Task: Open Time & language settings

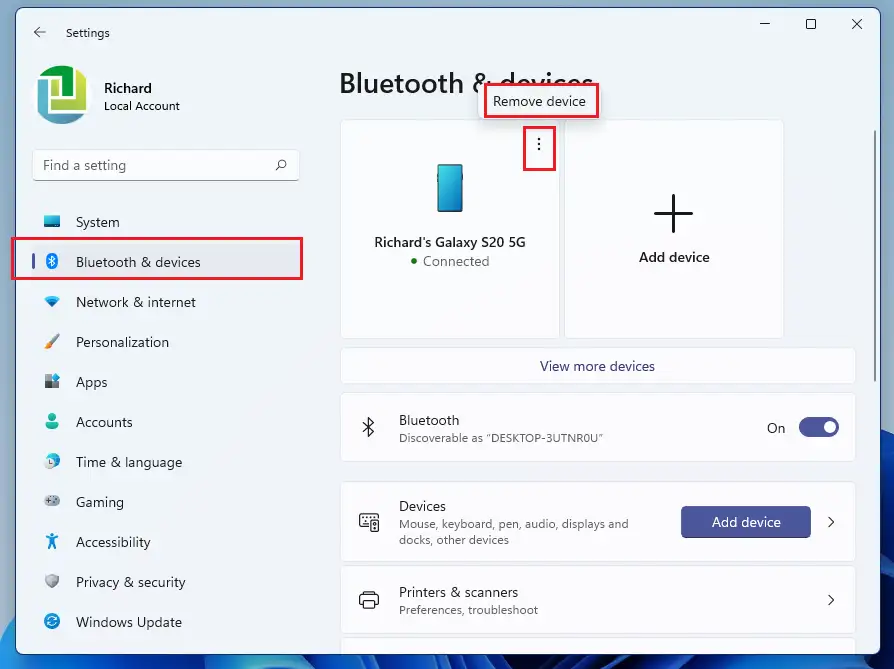Action: pyautogui.click(x=166, y=461)
